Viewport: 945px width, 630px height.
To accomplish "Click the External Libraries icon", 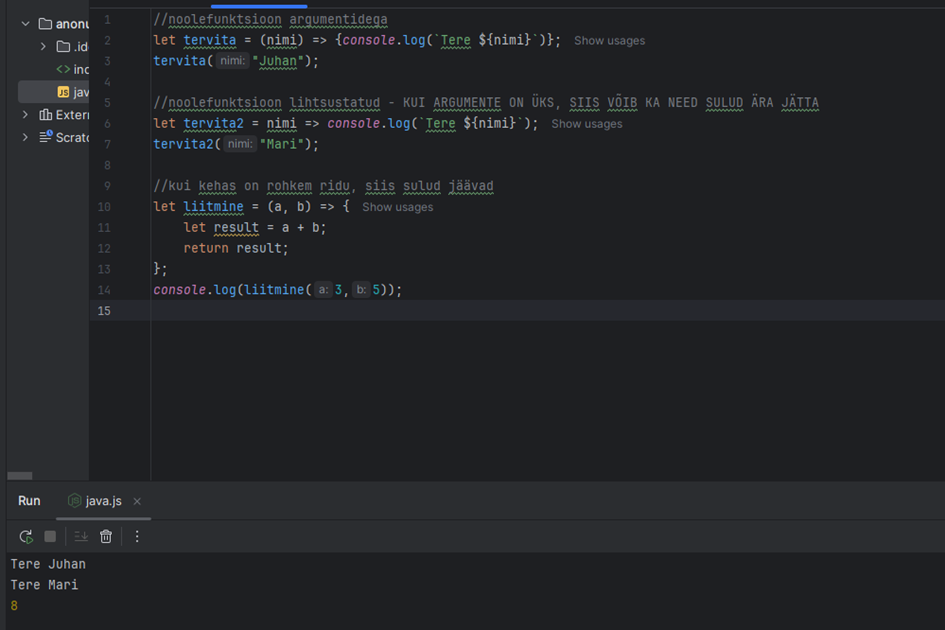I will point(45,115).
